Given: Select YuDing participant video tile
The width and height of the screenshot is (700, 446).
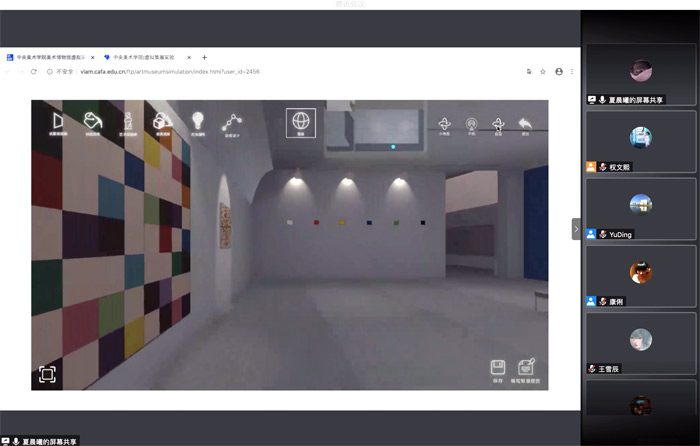Looking at the screenshot, I should (641, 210).
